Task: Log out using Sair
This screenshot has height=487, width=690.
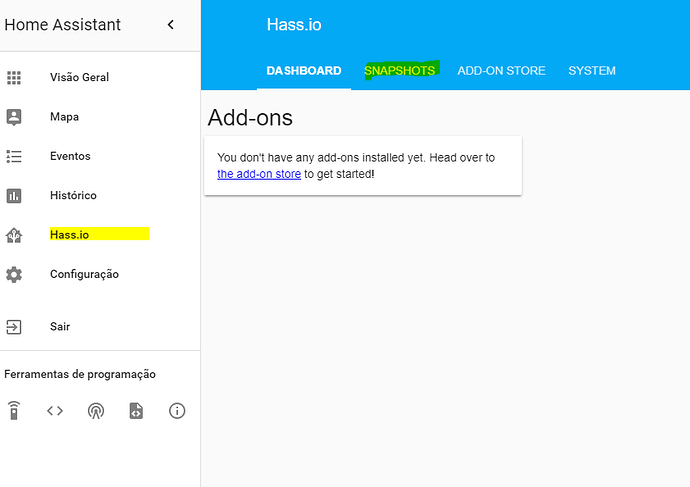Action: (x=60, y=326)
